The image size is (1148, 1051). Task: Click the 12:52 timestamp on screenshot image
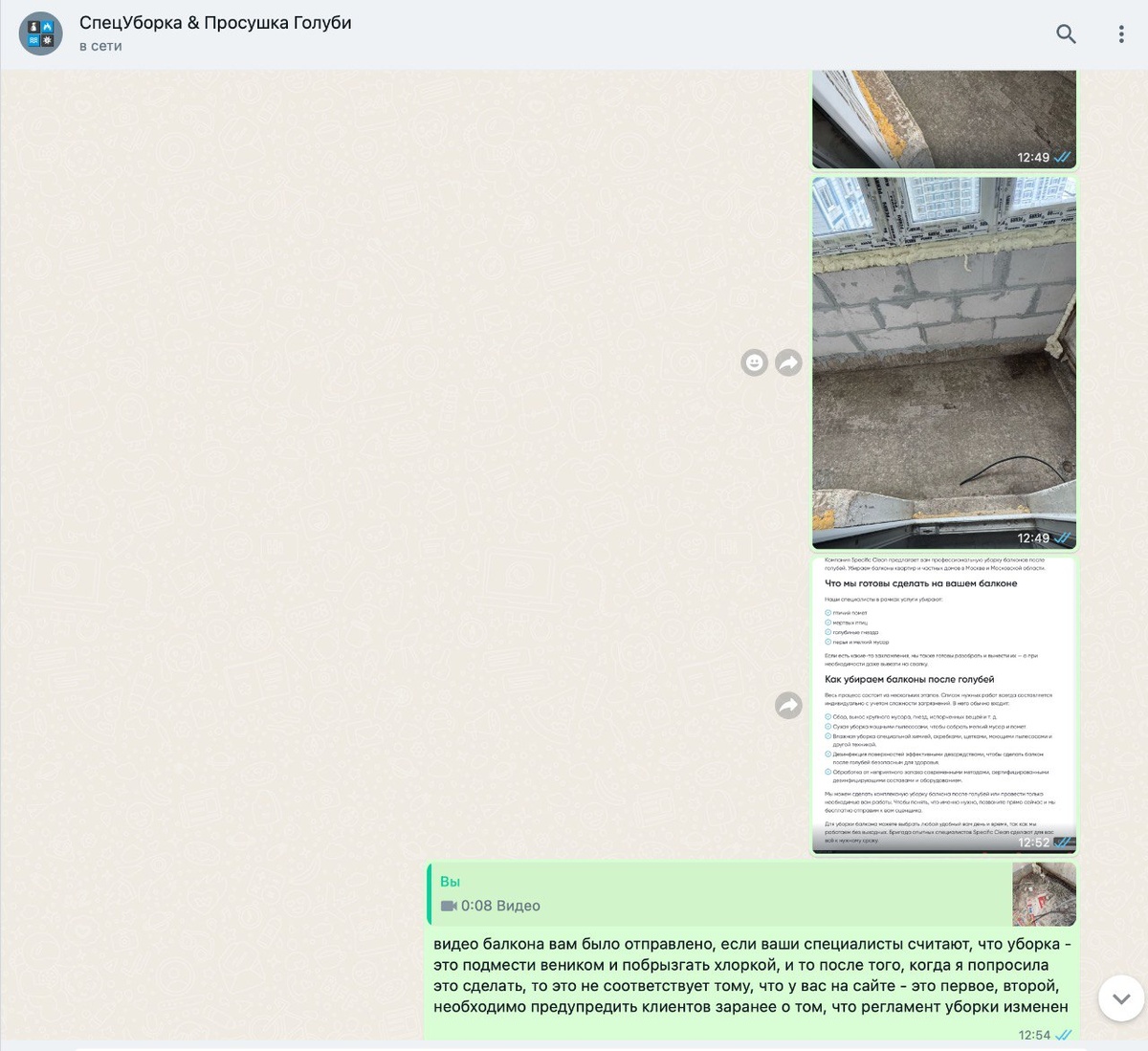[x=1034, y=843]
